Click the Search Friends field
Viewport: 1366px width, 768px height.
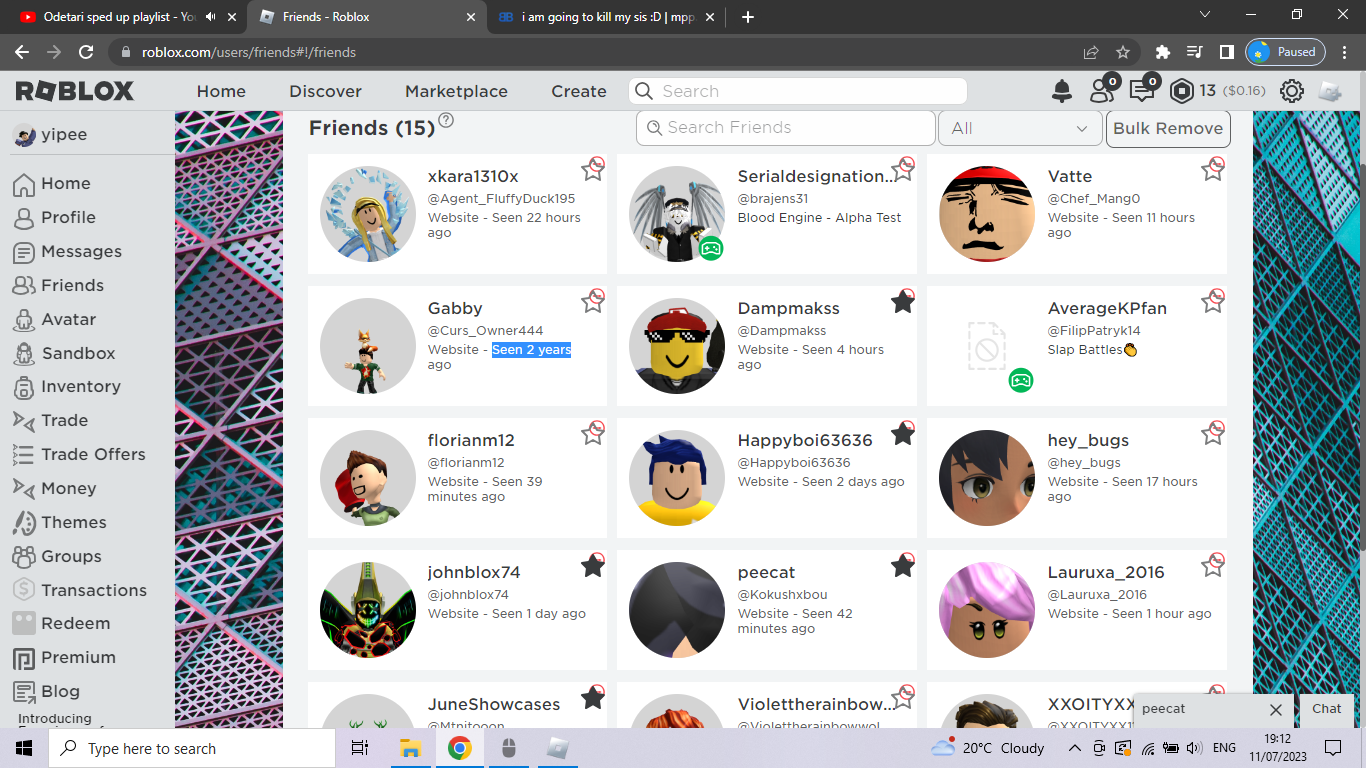786,128
